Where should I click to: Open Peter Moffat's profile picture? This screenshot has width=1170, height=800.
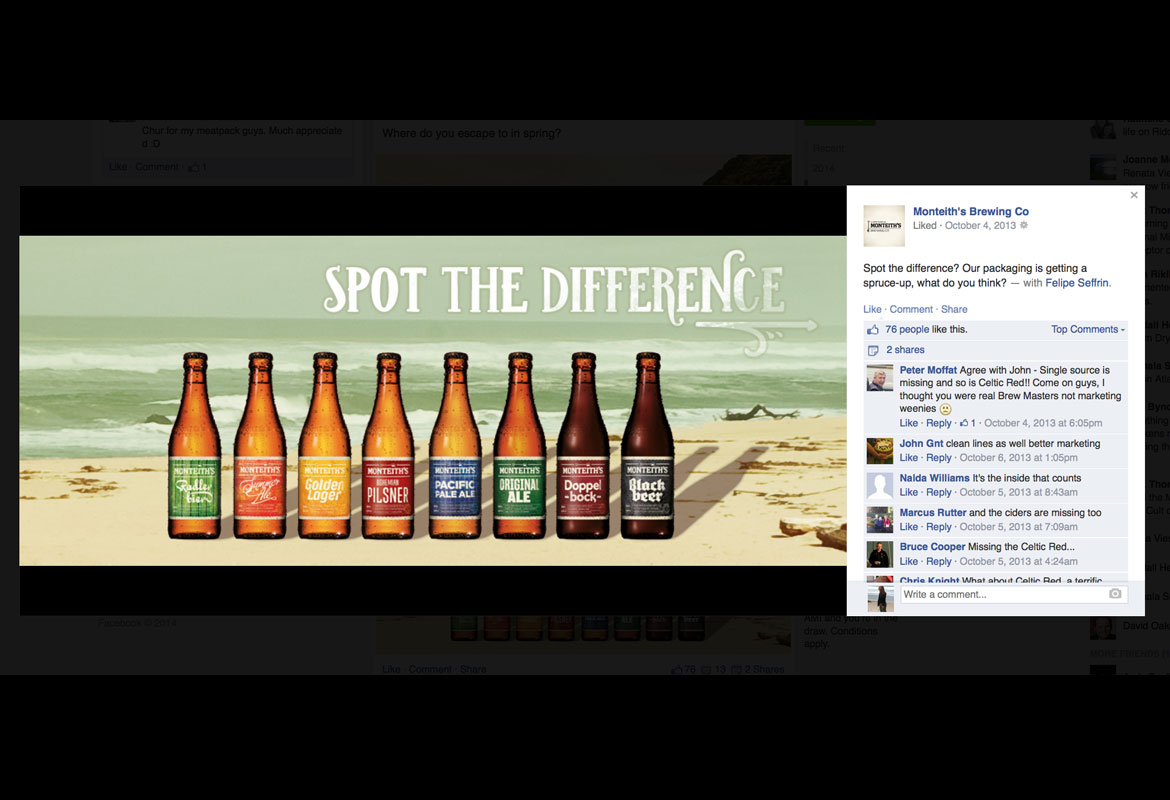(880, 378)
